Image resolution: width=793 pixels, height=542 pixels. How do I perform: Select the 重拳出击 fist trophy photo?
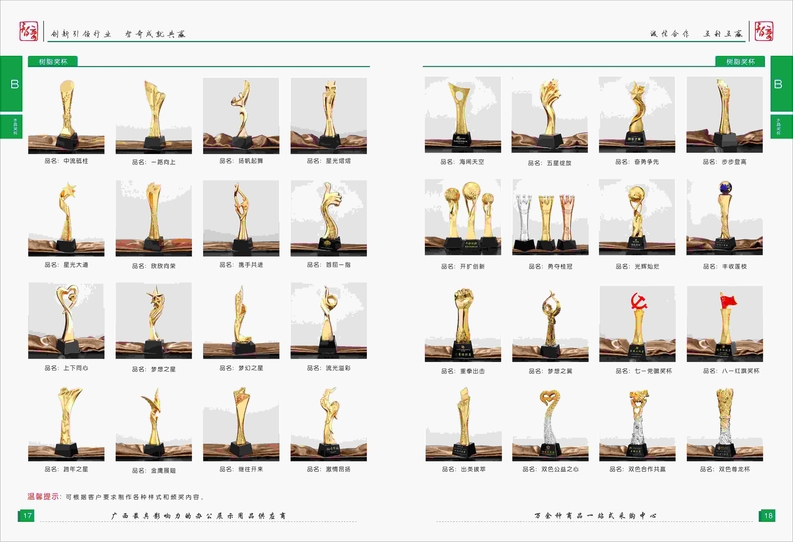point(462,322)
